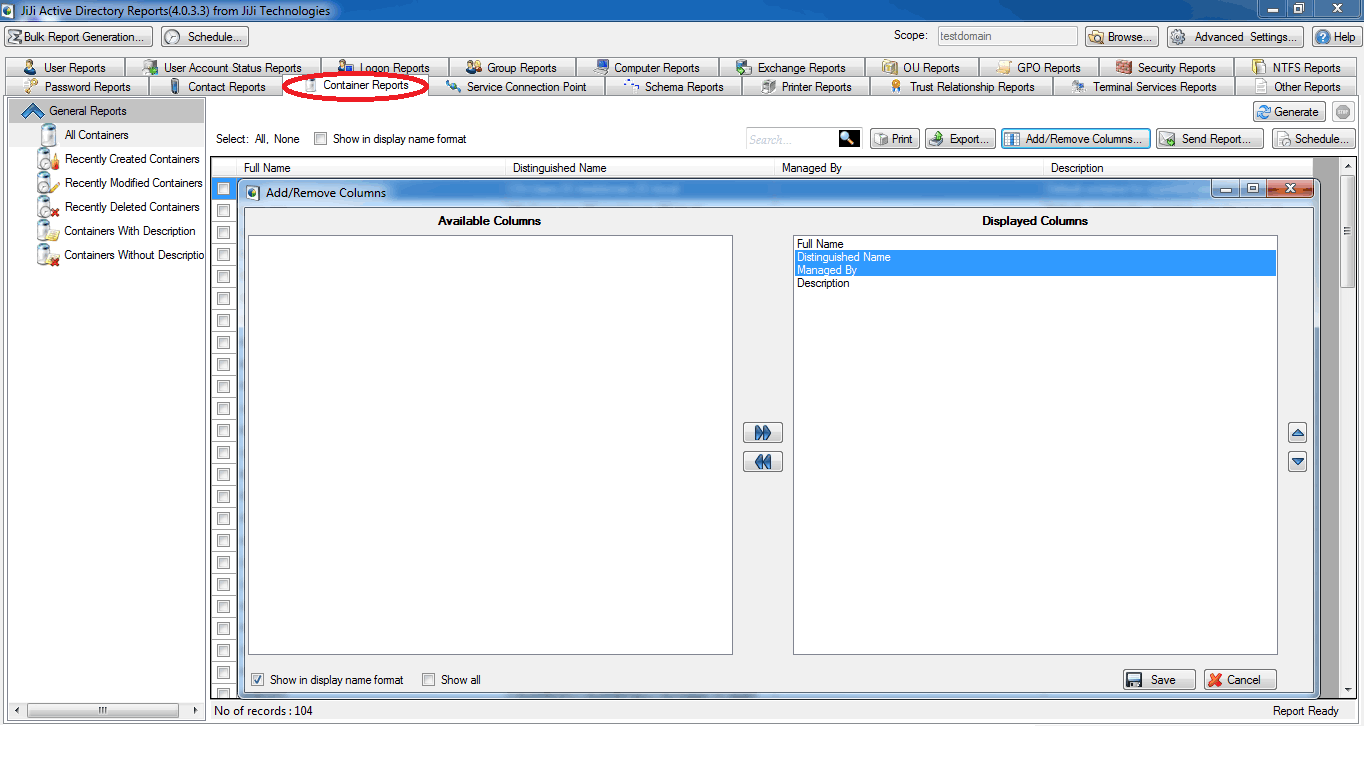Viewport: 1364px width, 768px height.
Task: Click Add/Remove Columns button
Action: point(1076,139)
